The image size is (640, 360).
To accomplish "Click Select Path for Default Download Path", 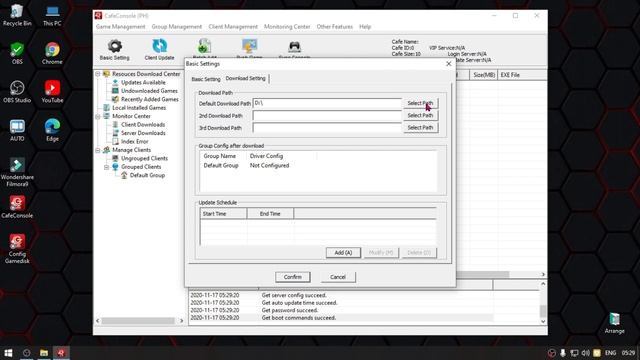I will [420, 103].
